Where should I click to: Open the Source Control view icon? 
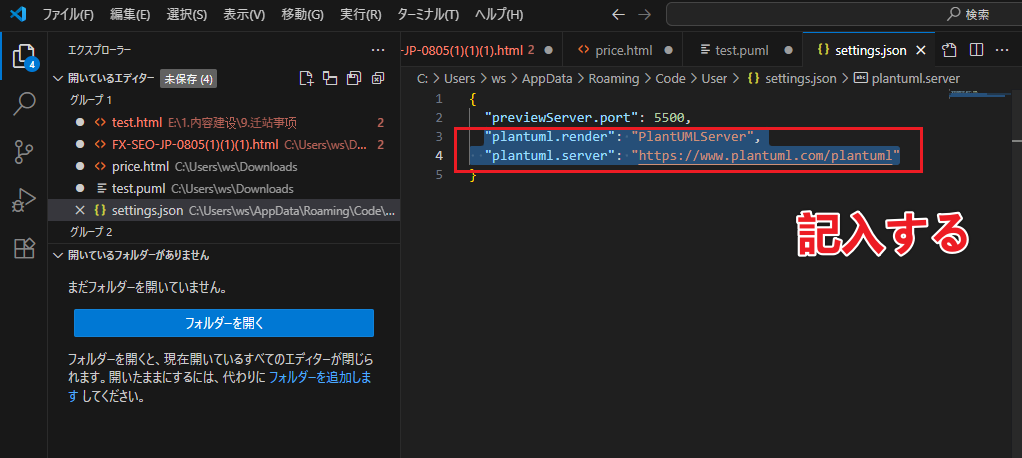[x=23, y=151]
